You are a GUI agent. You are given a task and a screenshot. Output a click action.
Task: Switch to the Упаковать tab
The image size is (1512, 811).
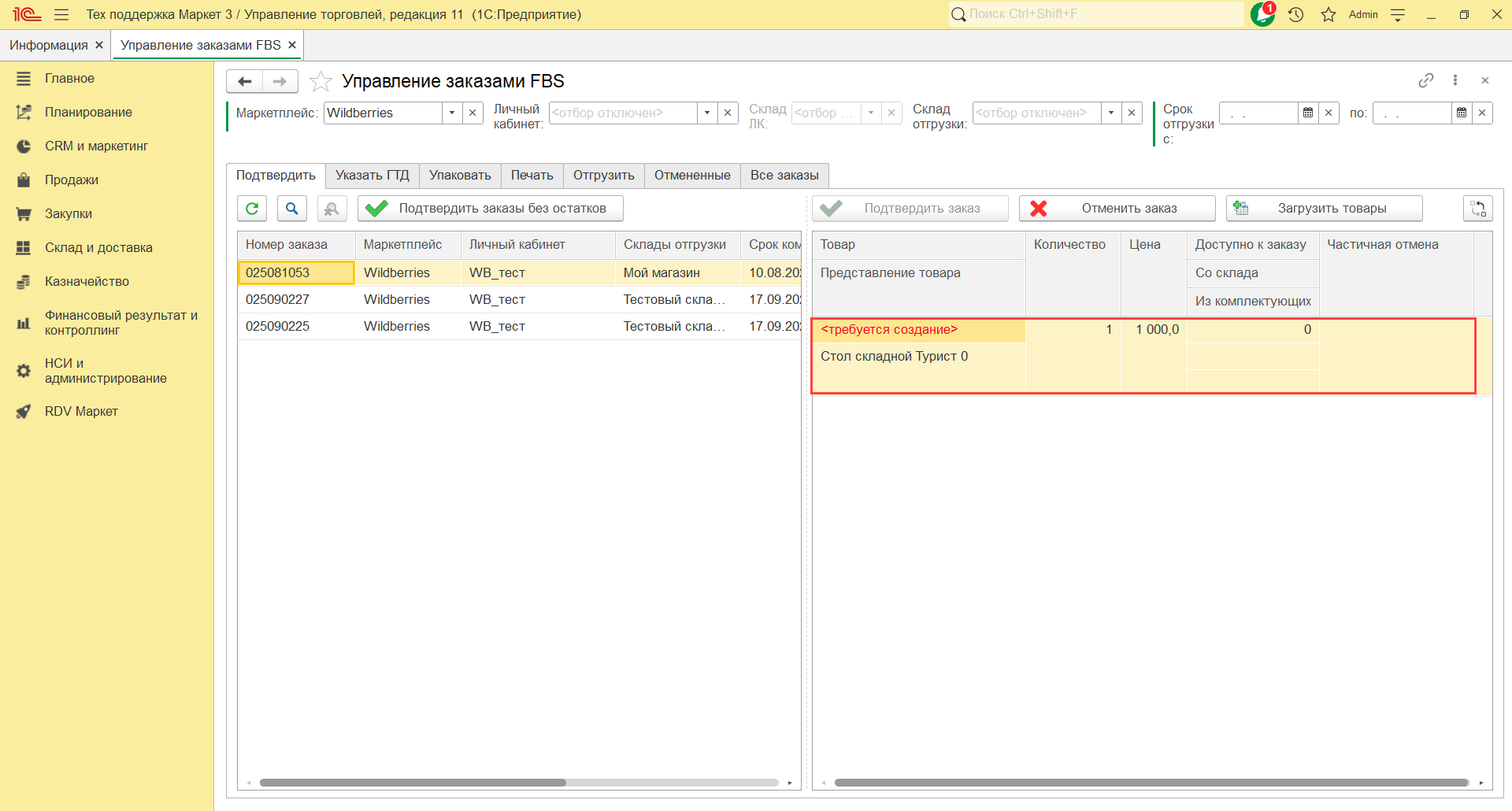click(460, 176)
